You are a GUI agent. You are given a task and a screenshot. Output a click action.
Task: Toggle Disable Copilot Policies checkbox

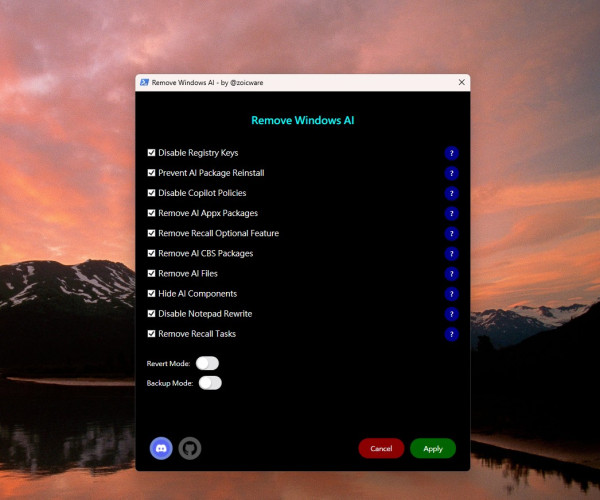click(x=152, y=193)
